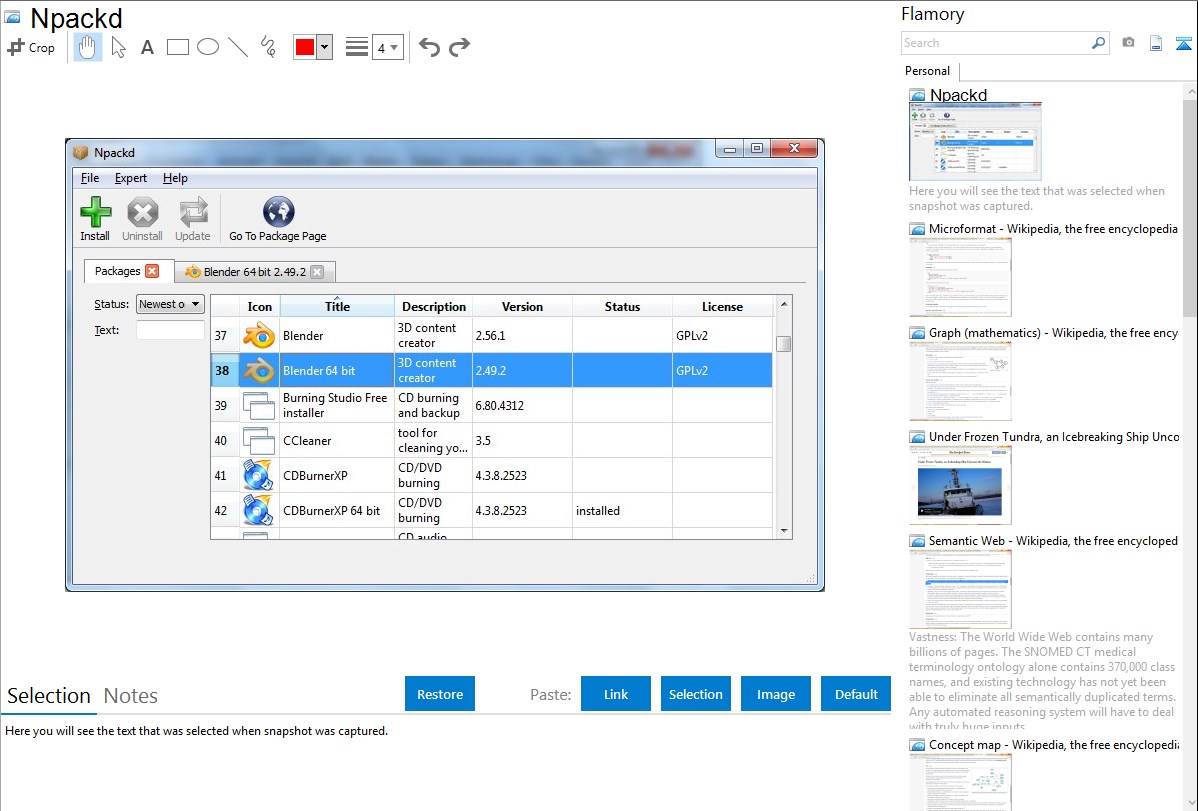Image resolution: width=1198 pixels, height=811 pixels.
Task: Focus the Flamory search field
Action: click(x=995, y=43)
